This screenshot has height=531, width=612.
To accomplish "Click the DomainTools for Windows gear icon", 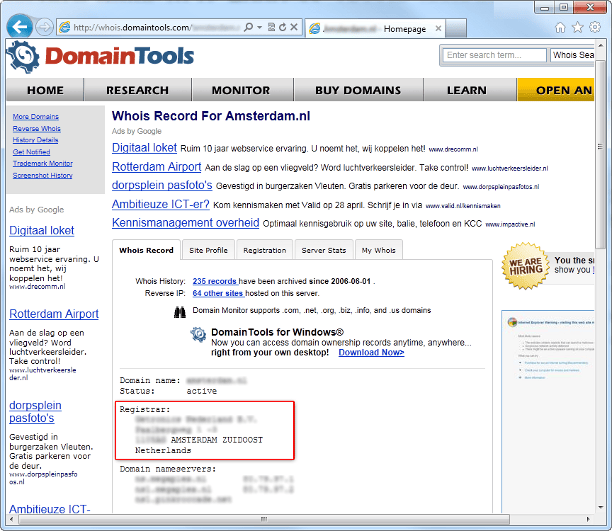I will 198,335.
